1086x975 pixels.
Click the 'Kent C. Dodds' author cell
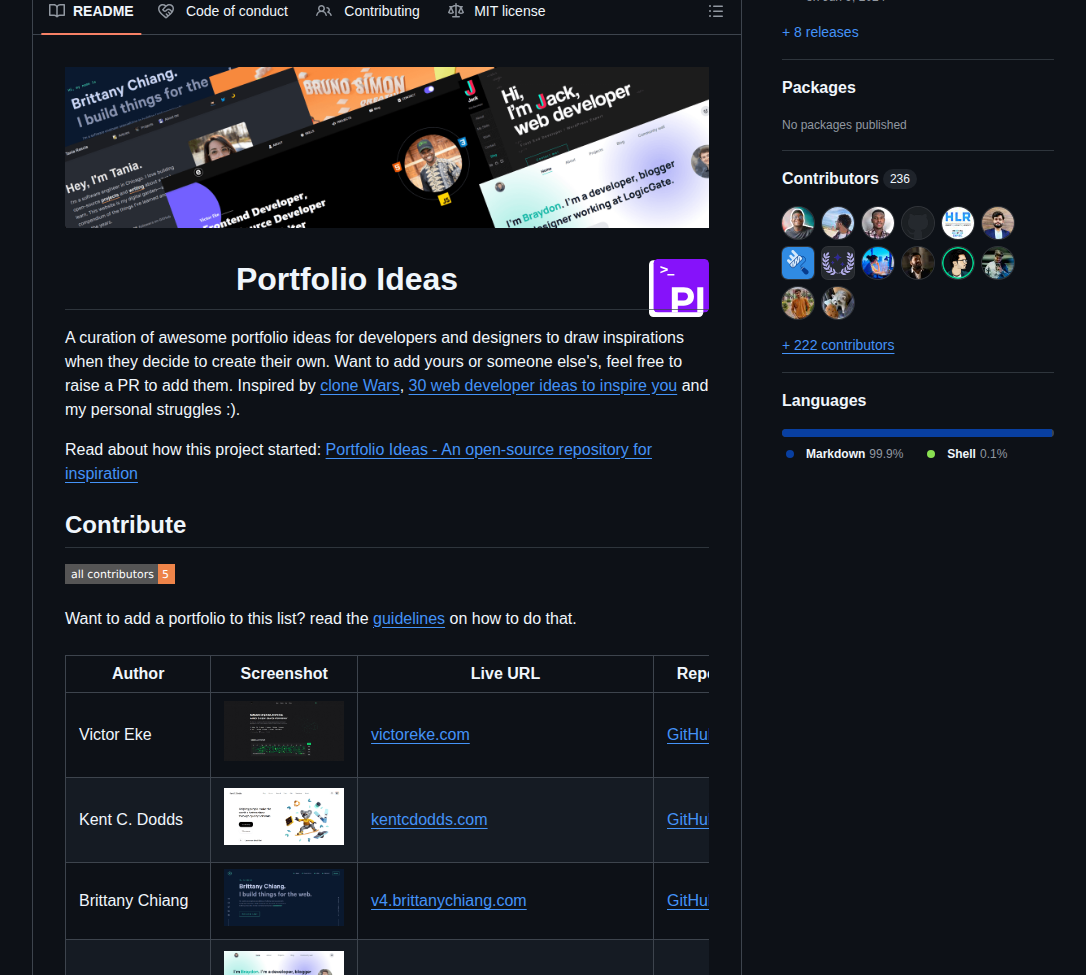pyautogui.click(x=138, y=820)
